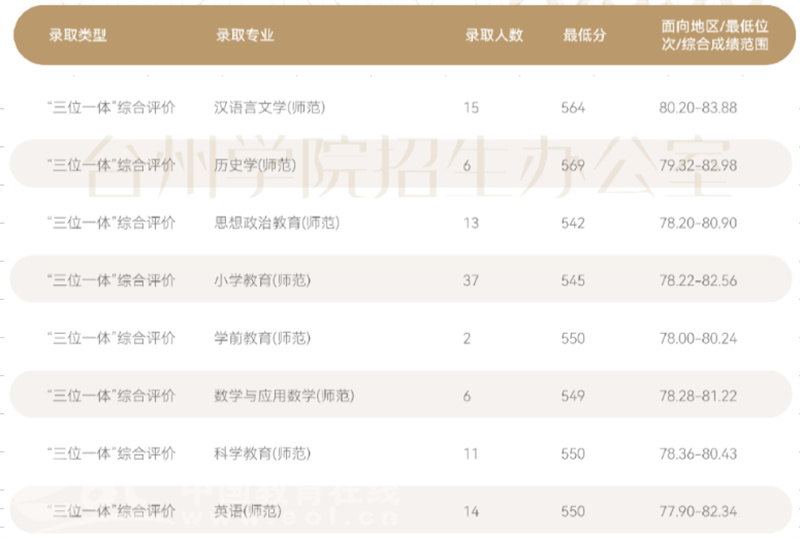Click the score range 78.20-80.90
This screenshot has width=800, height=539.
click(x=698, y=223)
